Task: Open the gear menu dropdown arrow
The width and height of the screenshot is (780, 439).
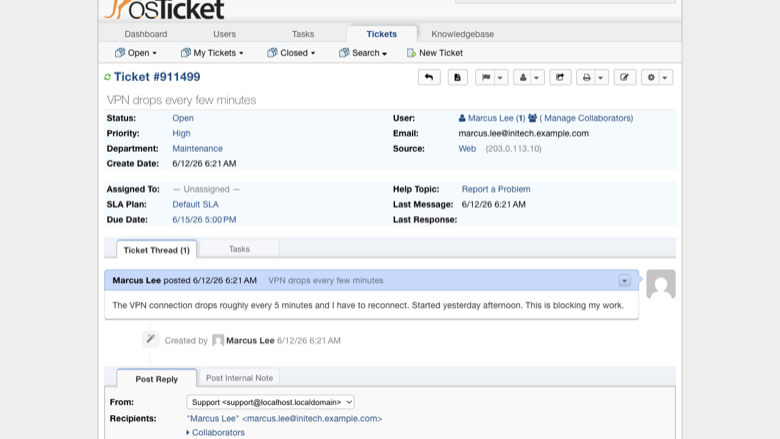Action: 665,78
